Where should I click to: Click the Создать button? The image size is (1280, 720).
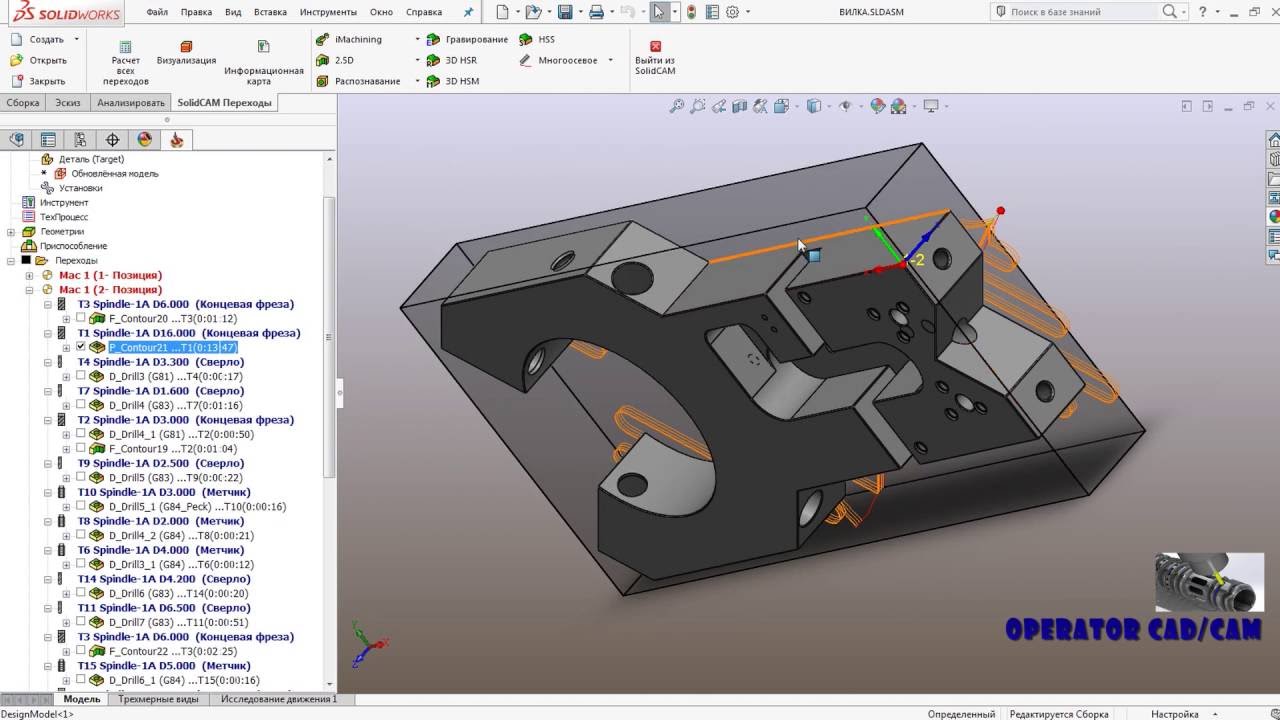point(47,39)
